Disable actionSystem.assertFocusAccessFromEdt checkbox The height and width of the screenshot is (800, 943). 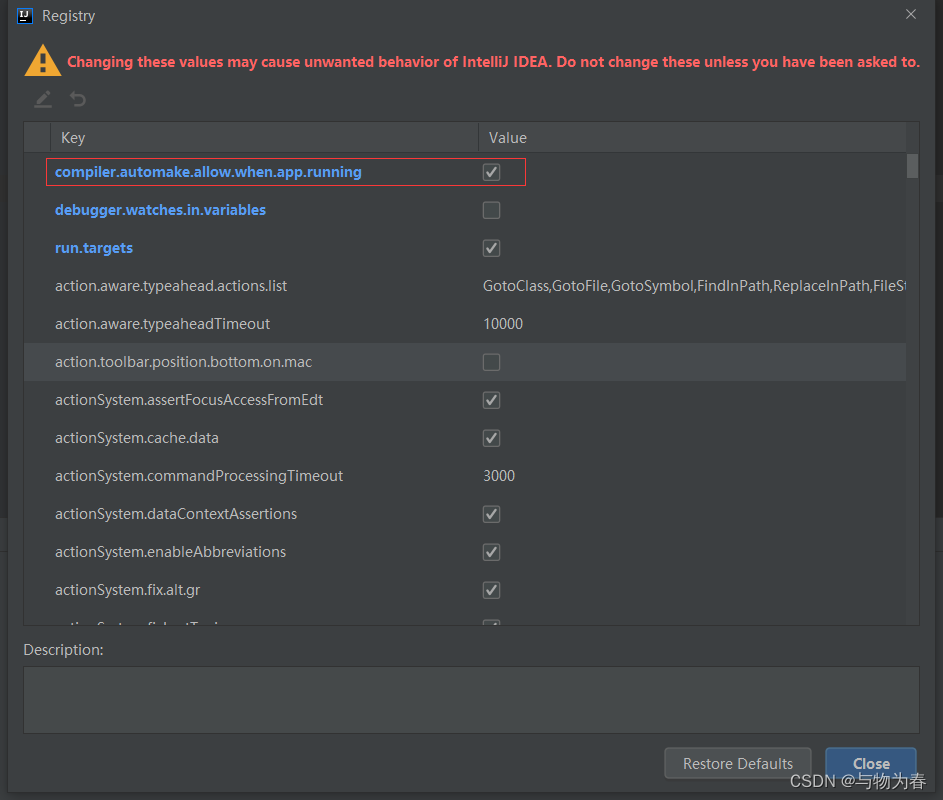tap(491, 399)
